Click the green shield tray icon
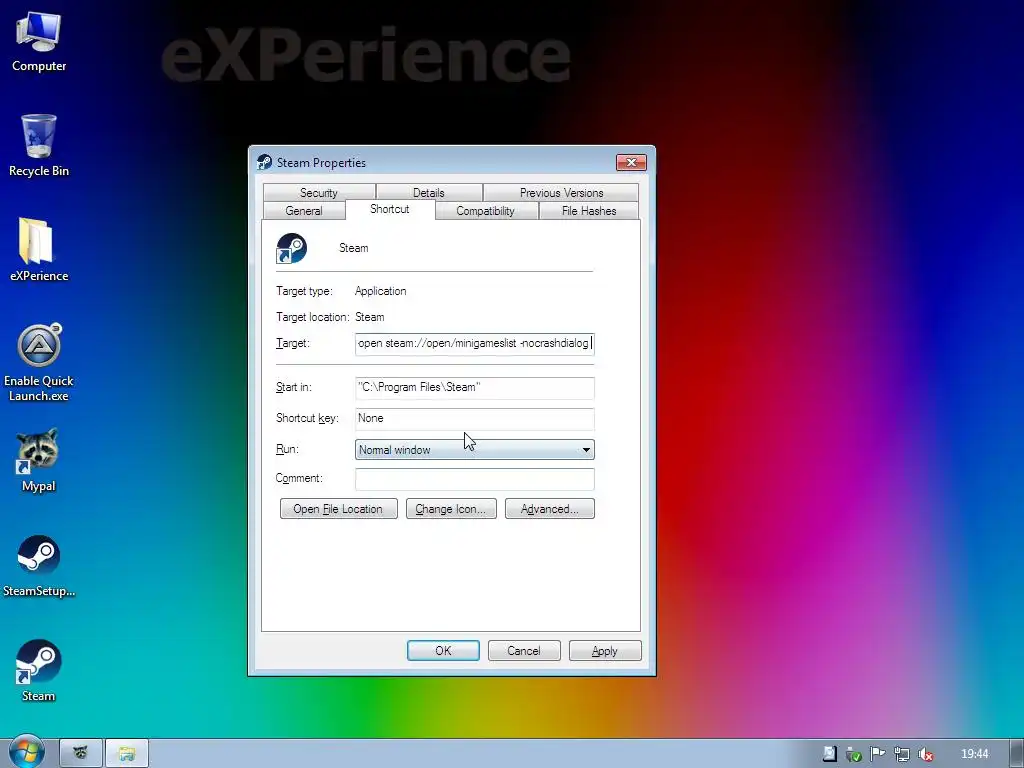The image size is (1024, 768). [853, 754]
